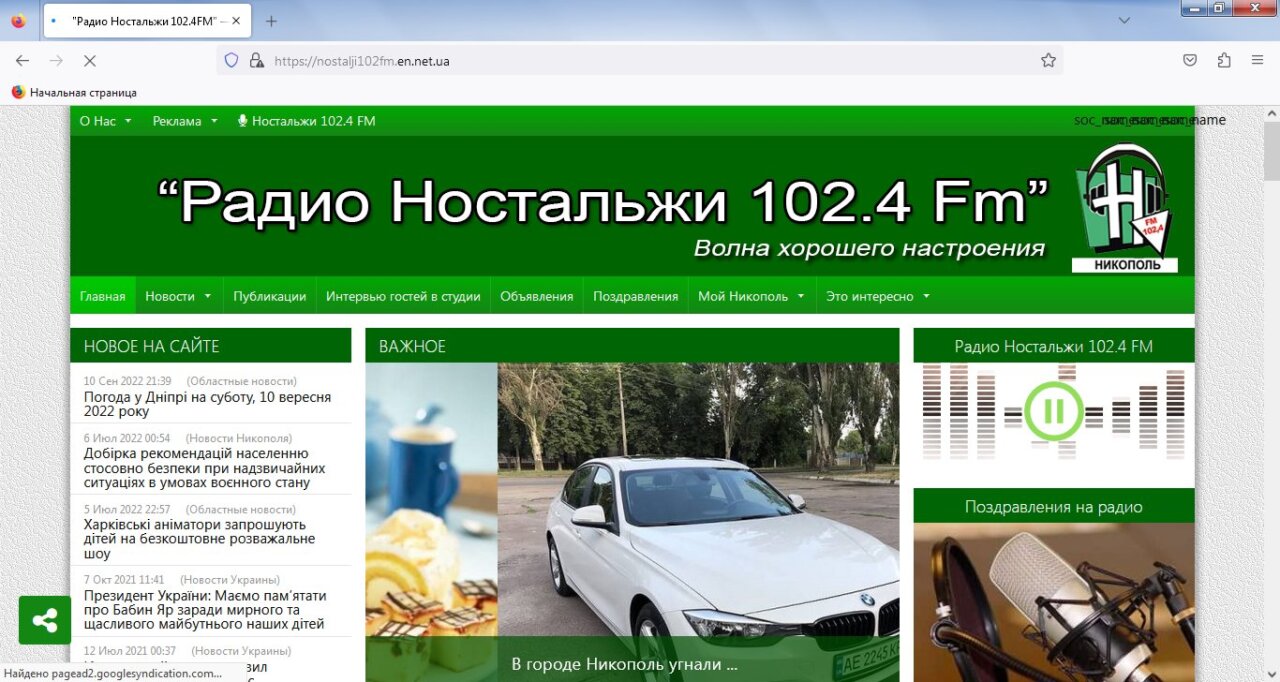1280x682 pixels.
Task: List all tabs with the title bar chevron
Action: pyautogui.click(x=1124, y=20)
